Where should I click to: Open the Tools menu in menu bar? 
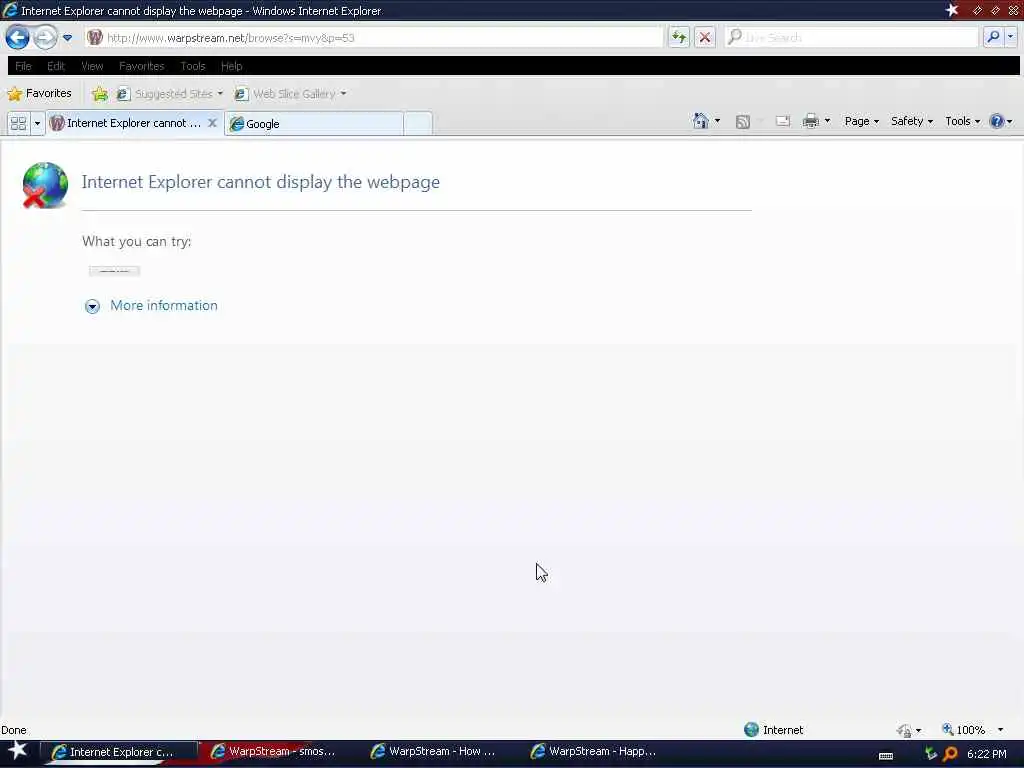[x=193, y=66]
